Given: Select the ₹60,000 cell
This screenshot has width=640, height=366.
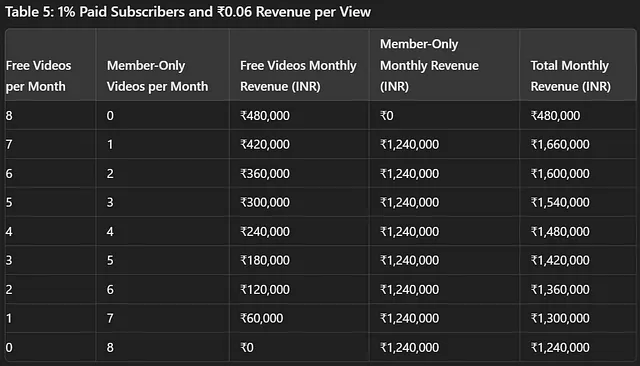Looking at the screenshot, I should [262, 318].
